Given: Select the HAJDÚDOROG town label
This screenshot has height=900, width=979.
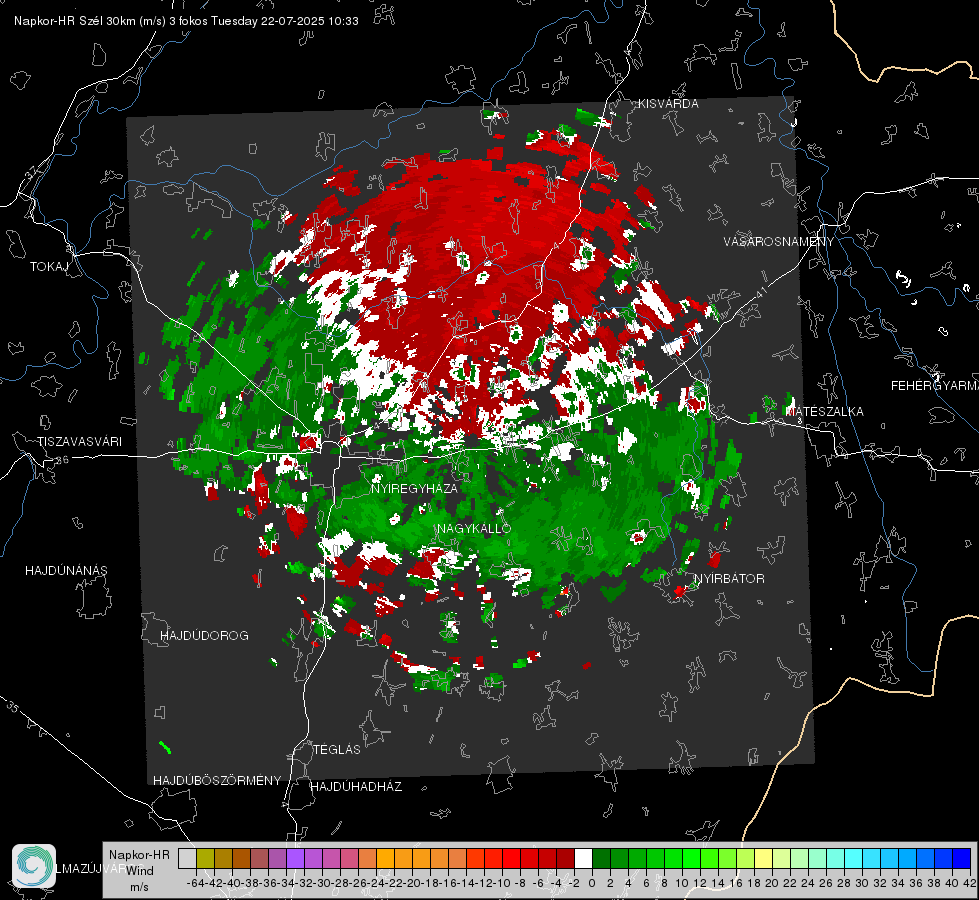Looking at the screenshot, I should [204, 636].
